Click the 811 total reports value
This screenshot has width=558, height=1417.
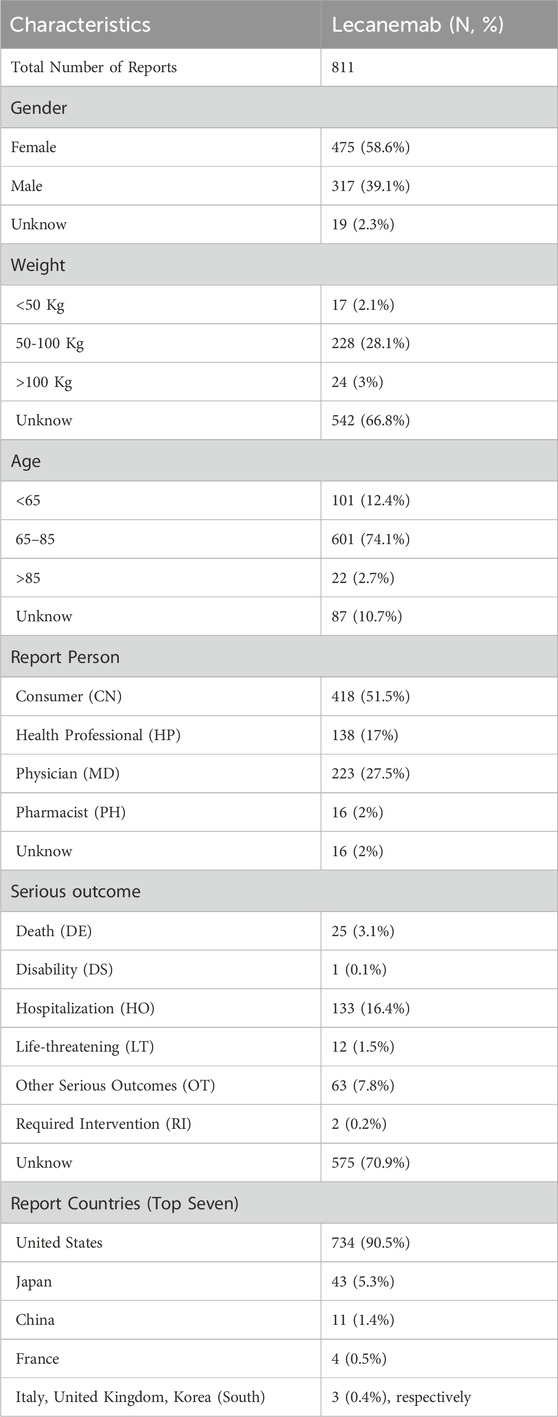tap(344, 68)
